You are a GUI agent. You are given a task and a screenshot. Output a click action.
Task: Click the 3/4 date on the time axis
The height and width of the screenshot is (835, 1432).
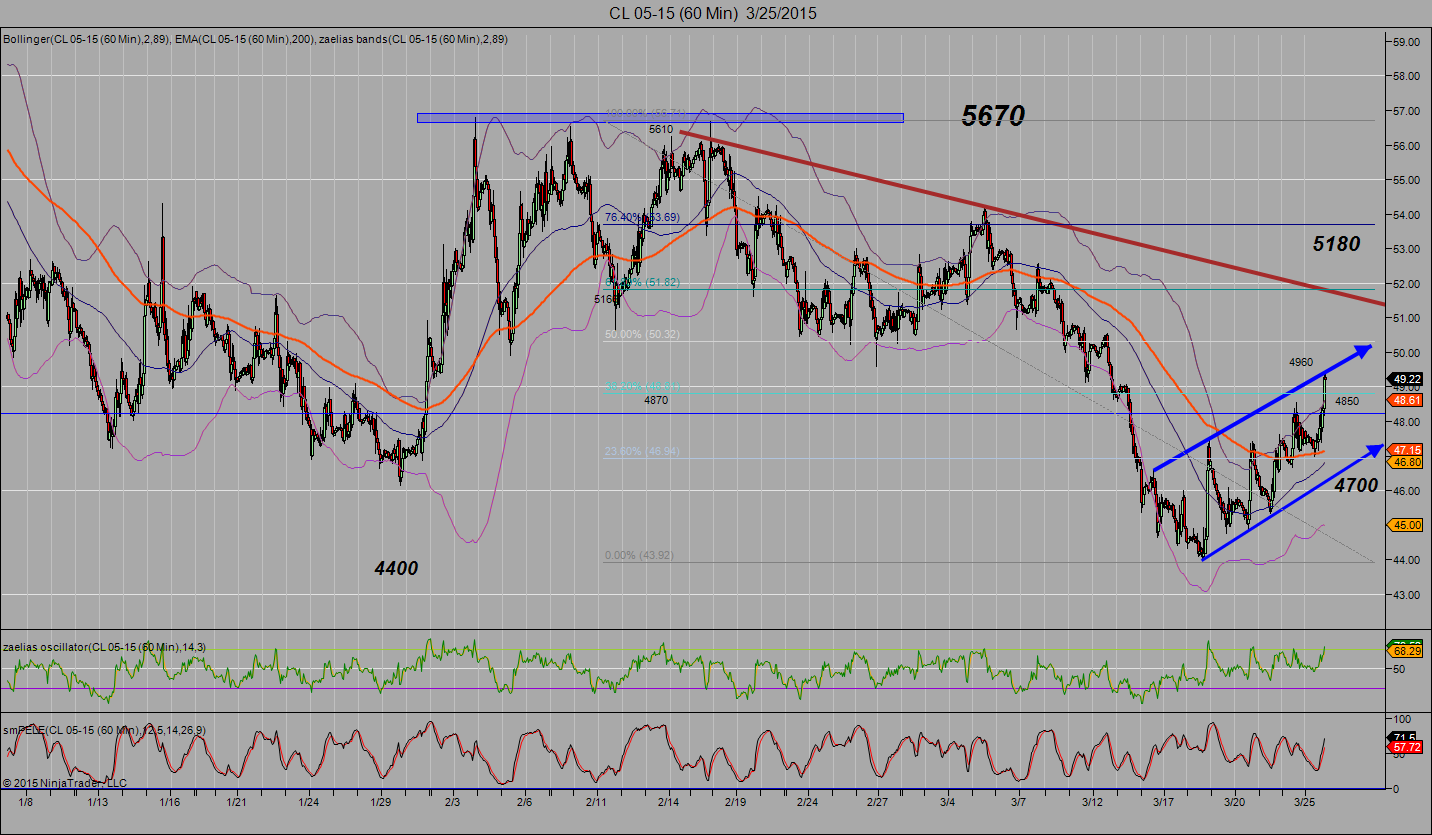(x=948, y=802)
